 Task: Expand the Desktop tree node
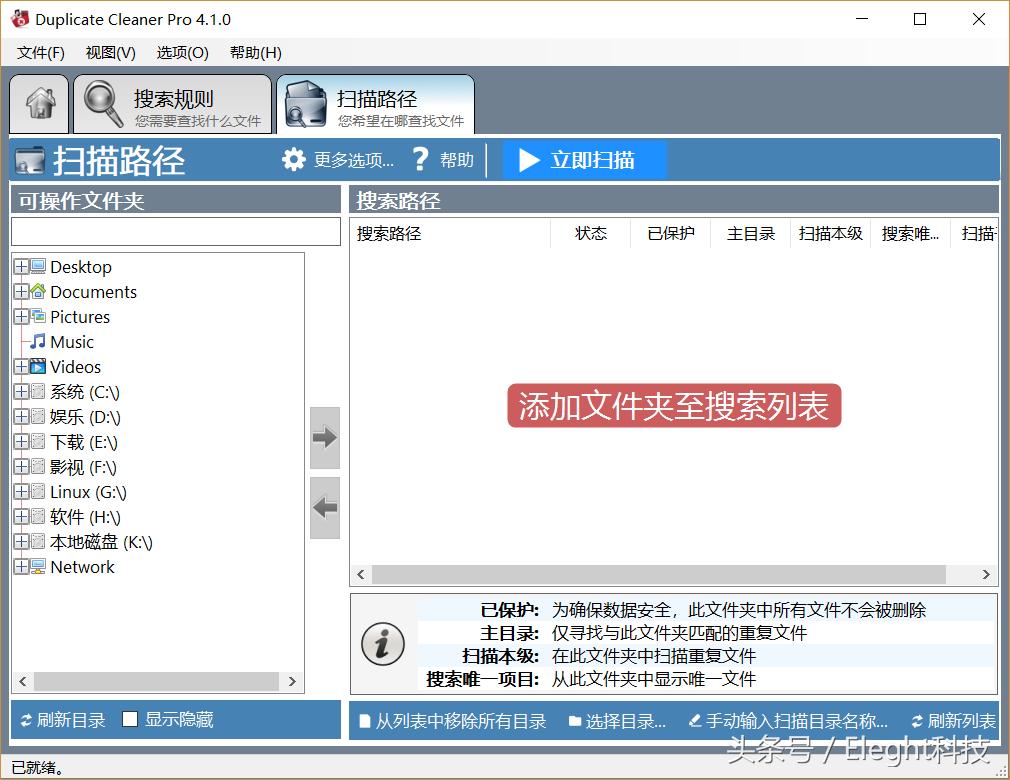pos(22,266)
